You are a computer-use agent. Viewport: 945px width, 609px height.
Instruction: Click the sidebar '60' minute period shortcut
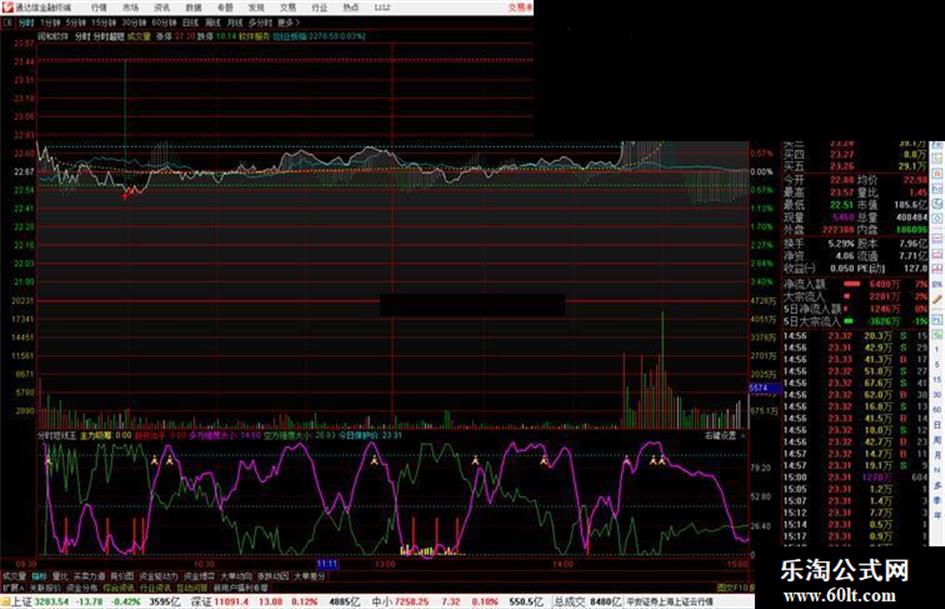coord(937,410)
